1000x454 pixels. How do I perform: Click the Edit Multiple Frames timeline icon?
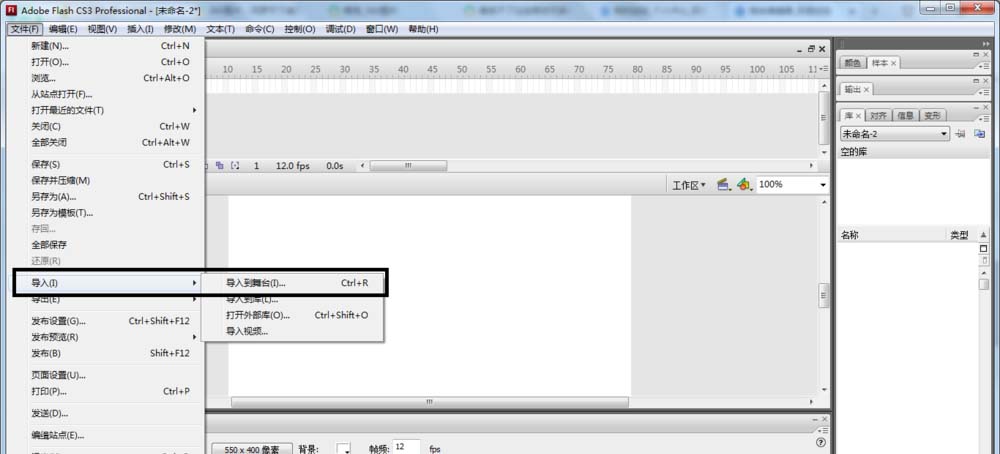coord(219,165)
